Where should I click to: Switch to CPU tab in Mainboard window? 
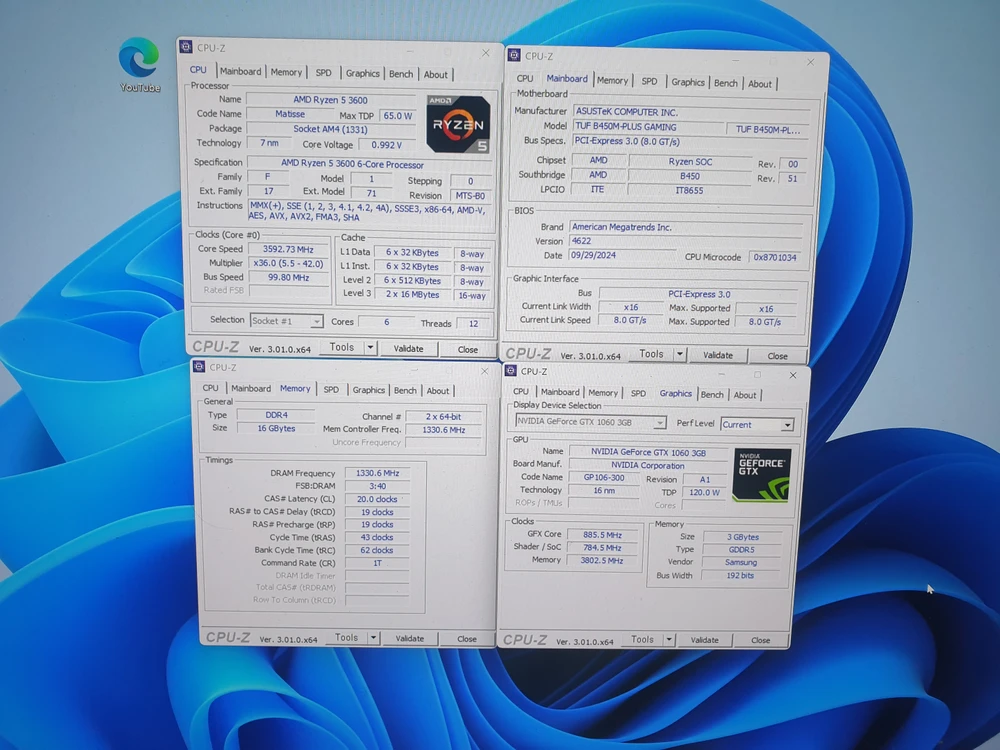click(525, 78)
